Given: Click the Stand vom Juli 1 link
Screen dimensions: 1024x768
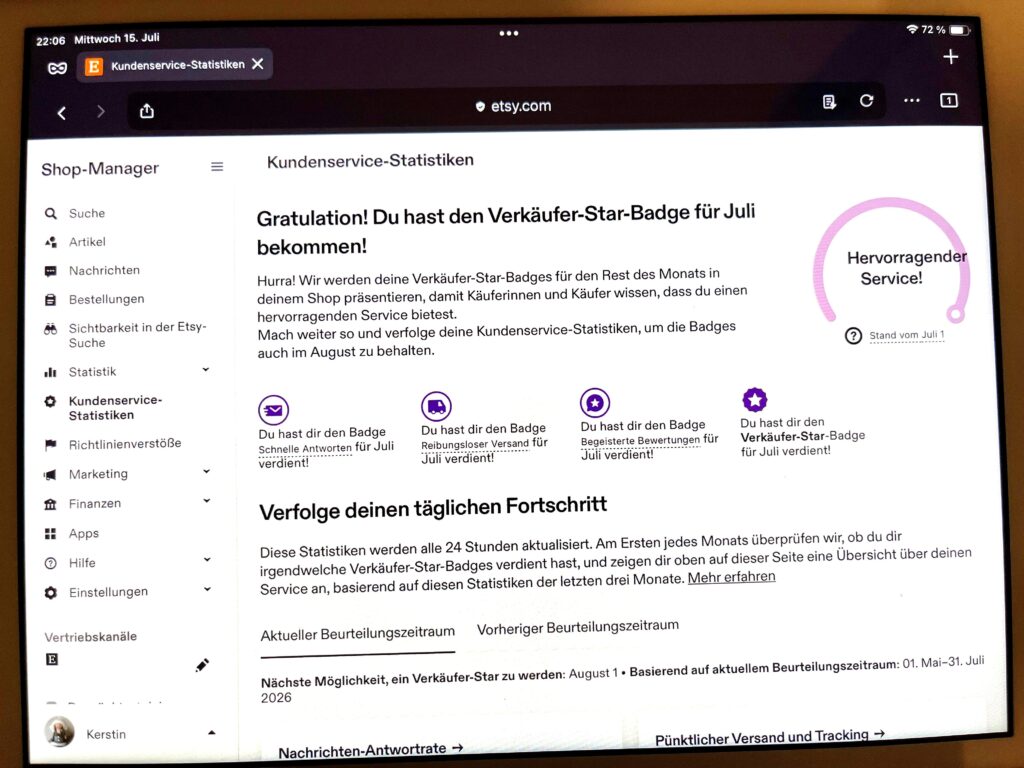Looking at the screenshot, I should pyautogui.click(x=906, y=335).
